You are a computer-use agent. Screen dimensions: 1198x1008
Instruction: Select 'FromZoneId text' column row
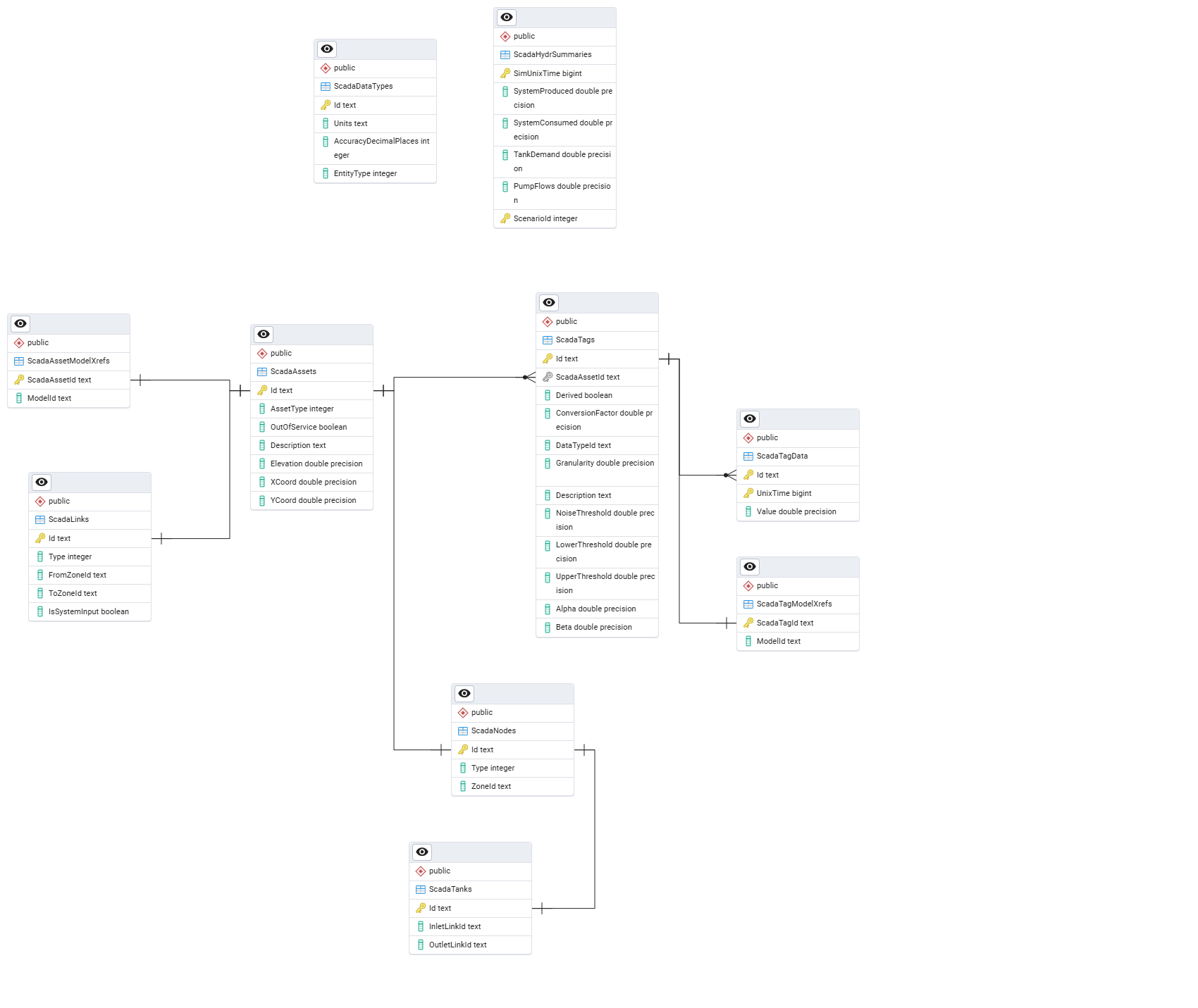89,575
